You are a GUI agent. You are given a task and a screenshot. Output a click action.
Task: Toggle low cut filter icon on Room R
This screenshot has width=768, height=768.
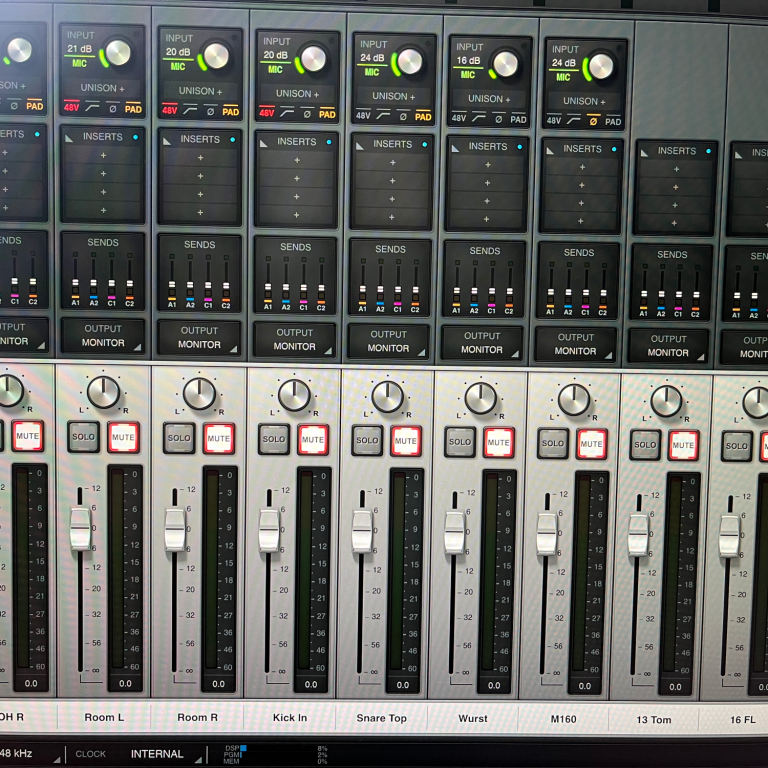(x=190, y=110)
